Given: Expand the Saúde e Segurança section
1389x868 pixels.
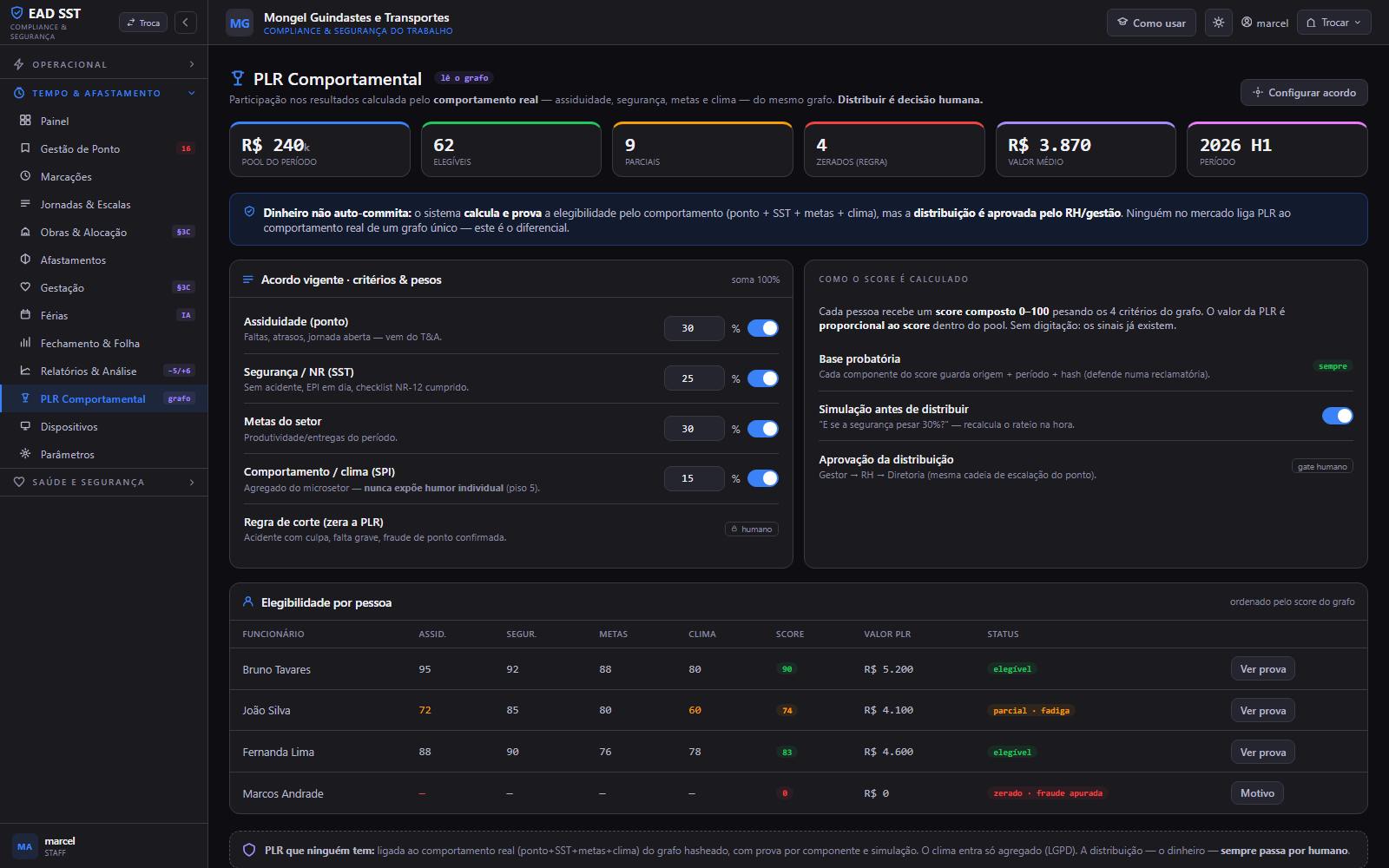Looking at the screenshot, I should pos(104,482).
